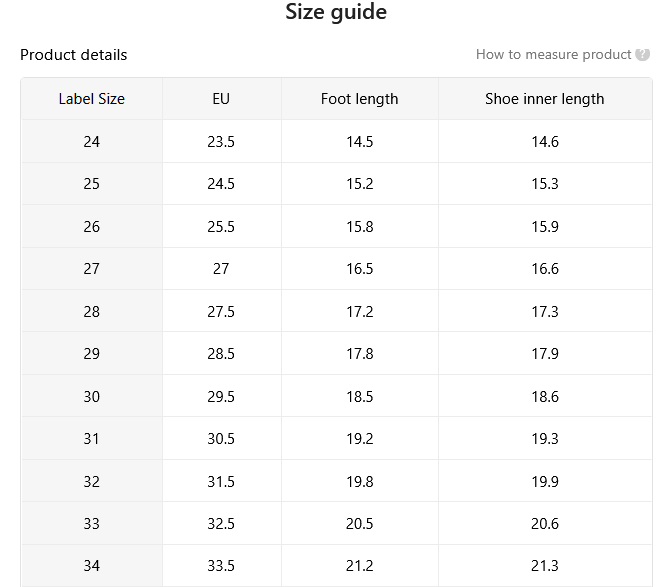Select the EU column header
Screen dimensions: 668x587
click(x=221, y=99)
